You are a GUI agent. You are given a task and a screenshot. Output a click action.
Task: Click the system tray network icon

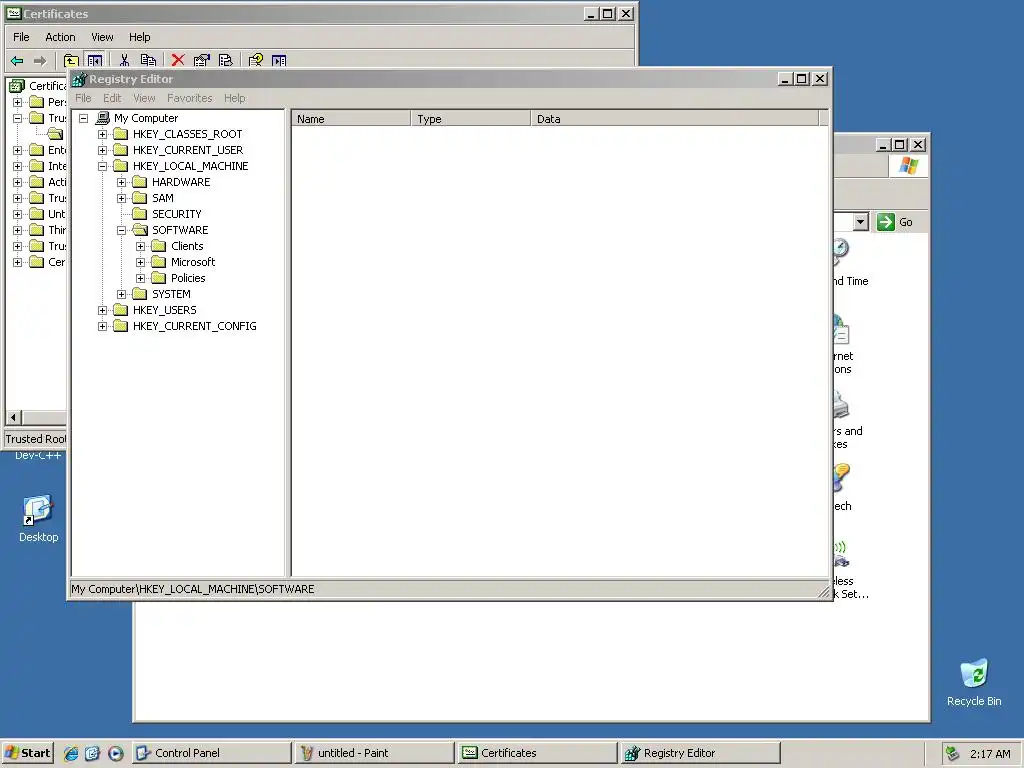click(952, 754)
